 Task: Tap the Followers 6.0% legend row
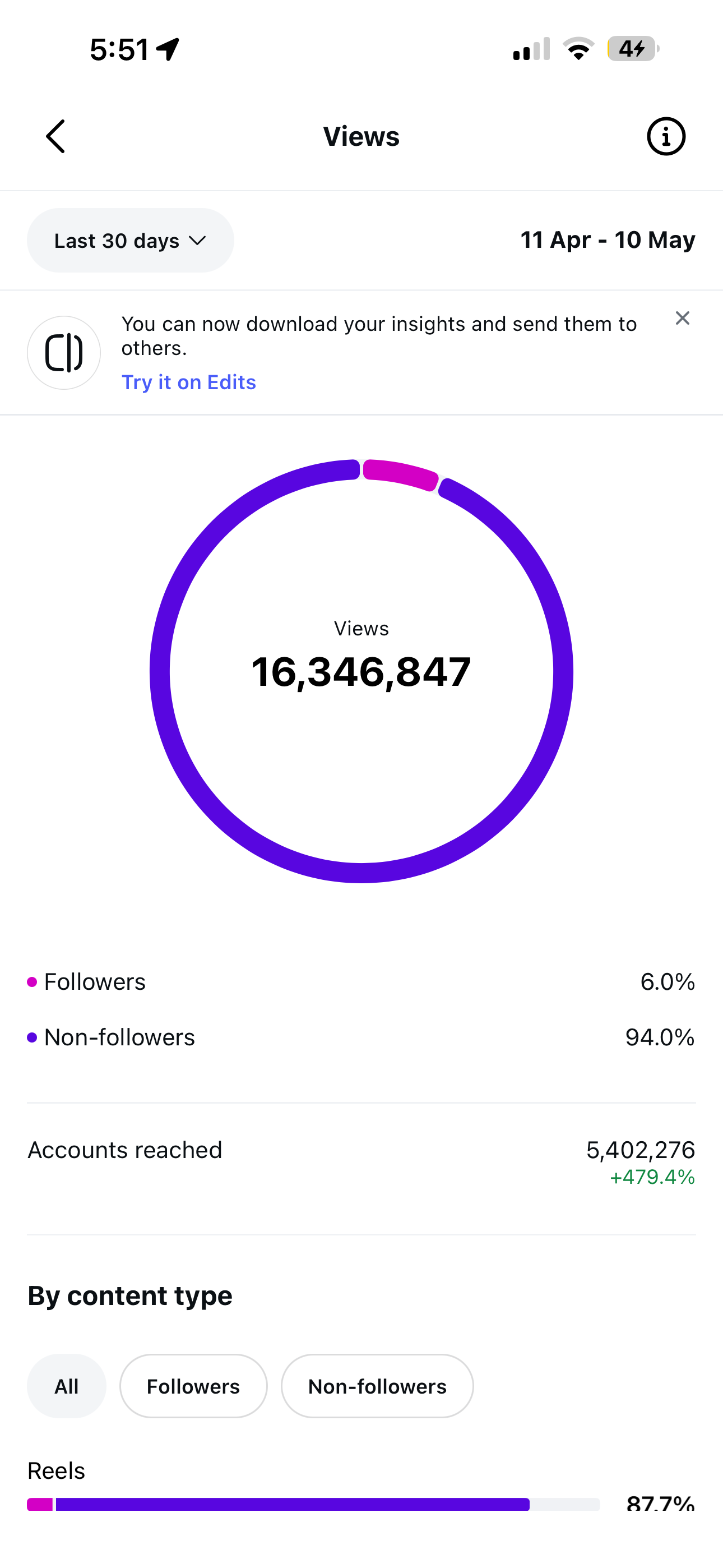pos(361,982)
